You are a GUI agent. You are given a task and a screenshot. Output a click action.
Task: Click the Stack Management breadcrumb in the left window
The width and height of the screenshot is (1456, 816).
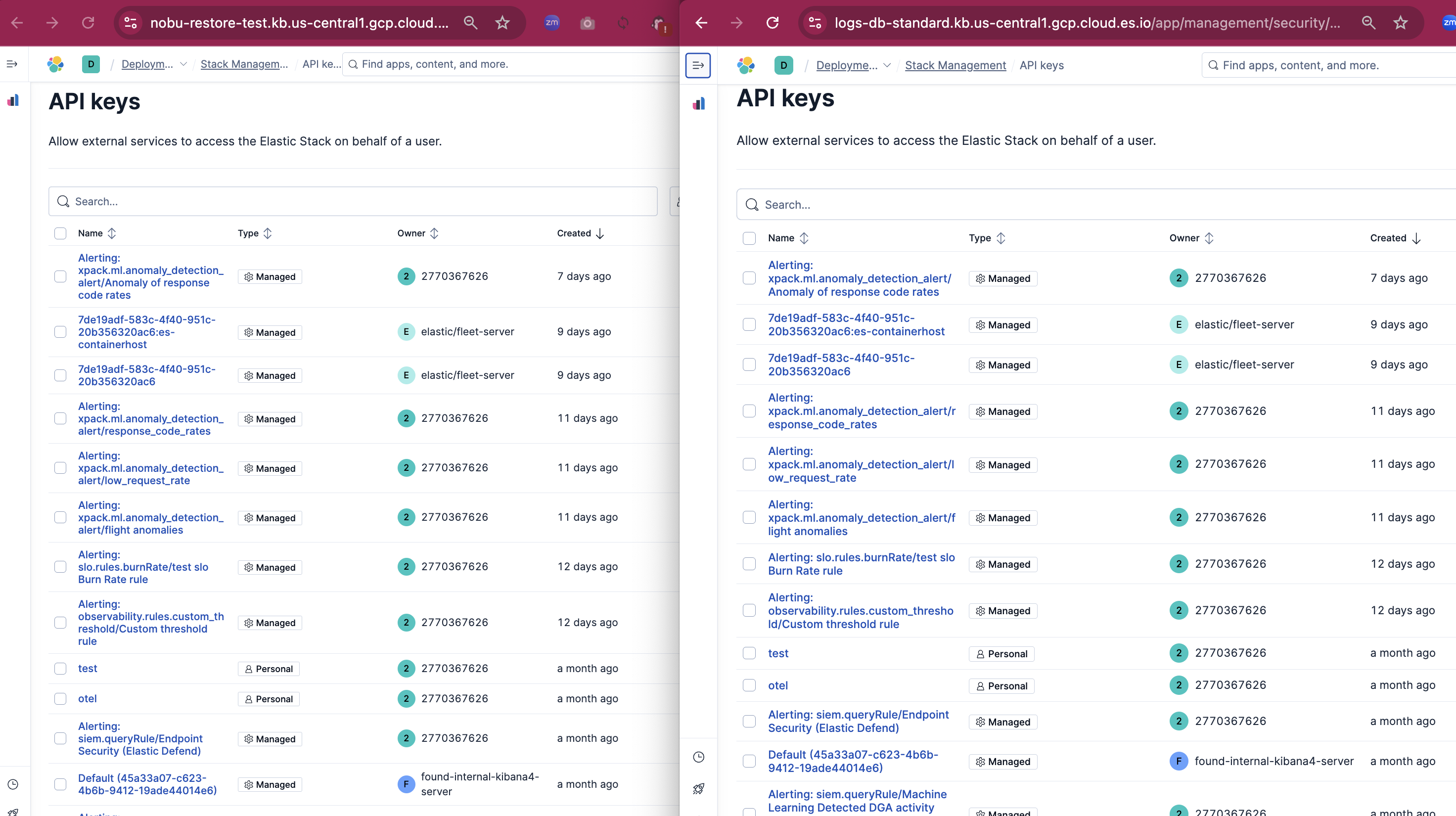click(x=244, y=64)
